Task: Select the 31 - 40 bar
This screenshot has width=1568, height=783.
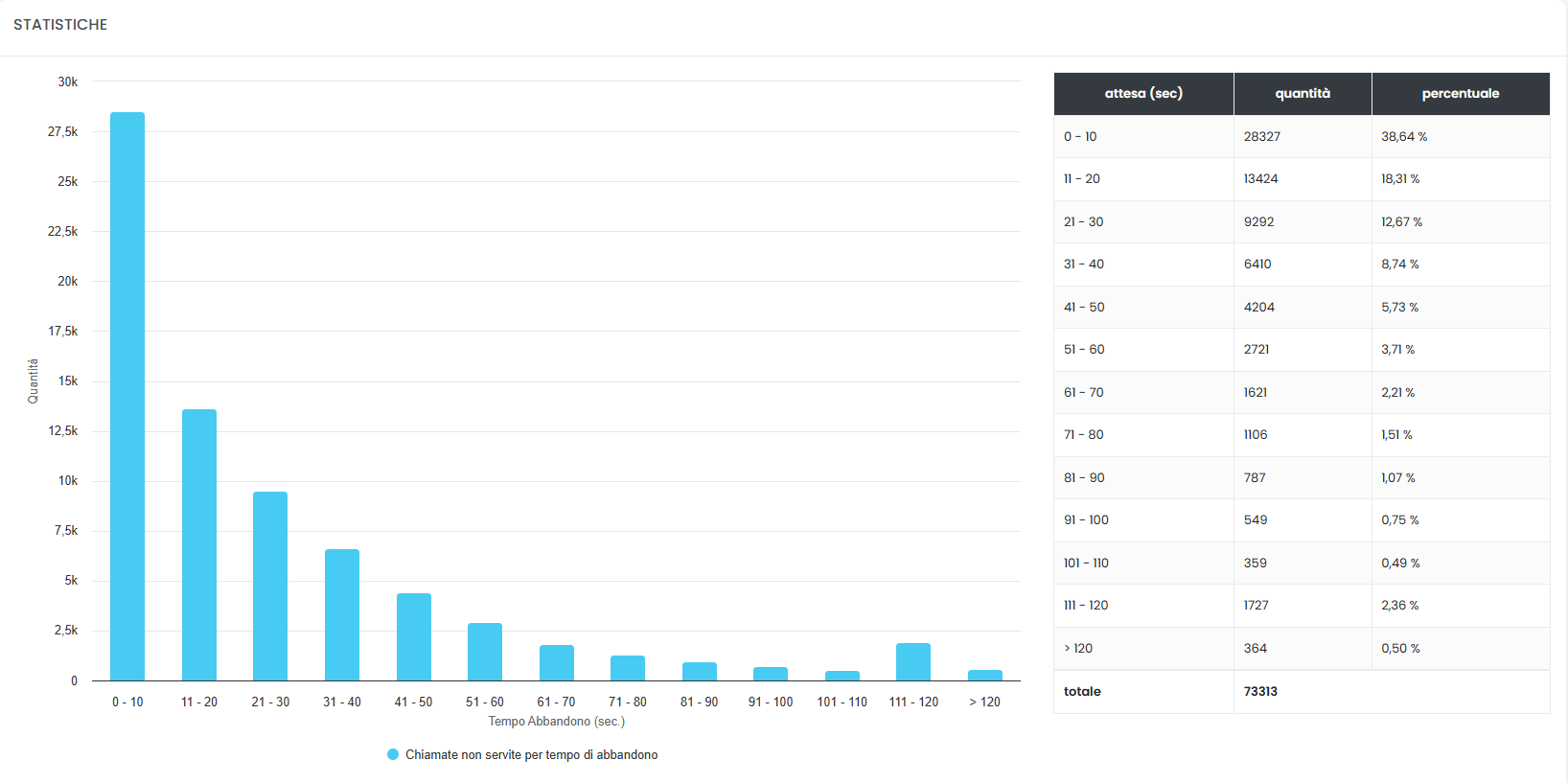Action: click(x=342, y=614)
